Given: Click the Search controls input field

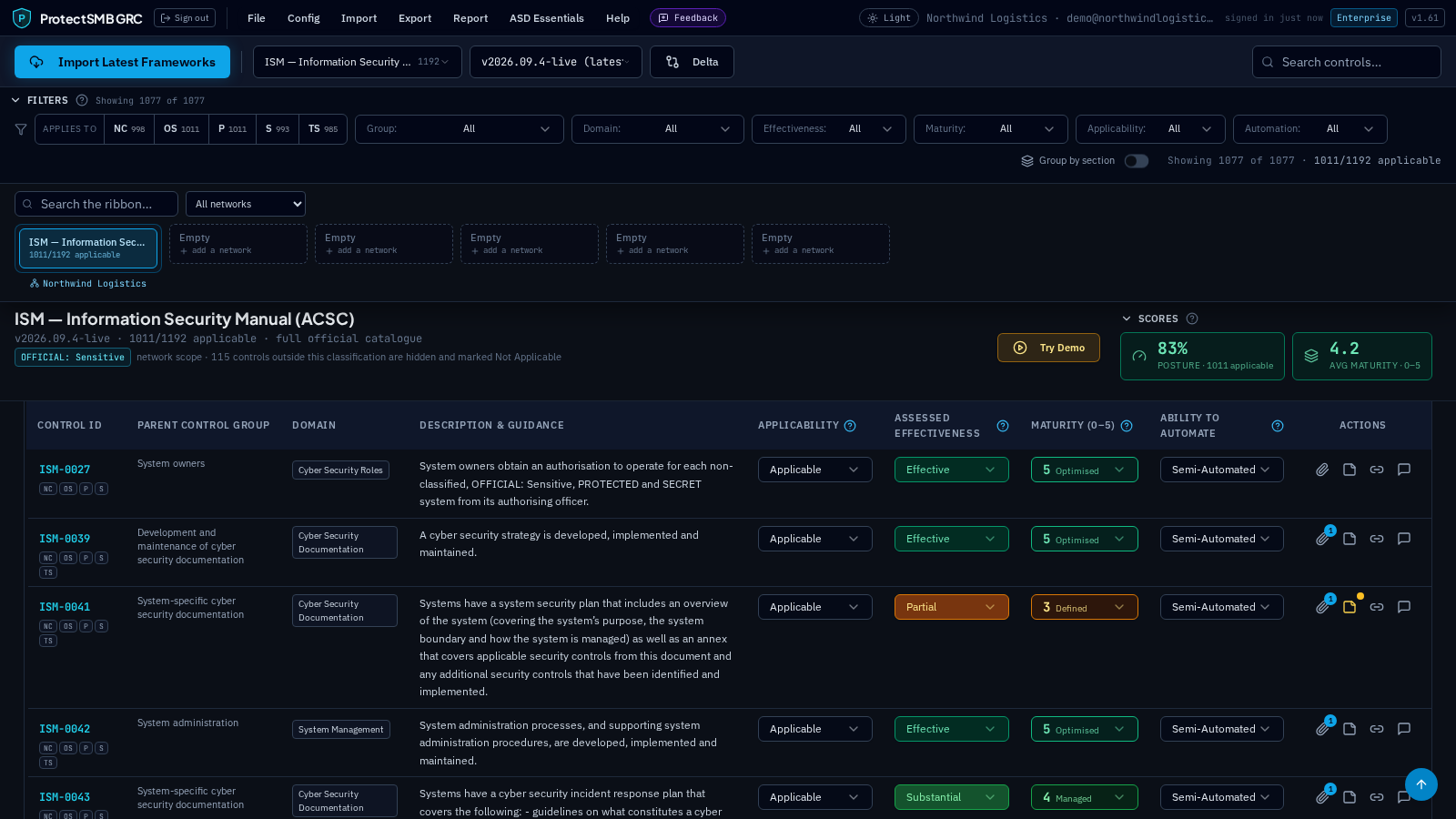Looking at the screenshot, I should [1347, 62].
